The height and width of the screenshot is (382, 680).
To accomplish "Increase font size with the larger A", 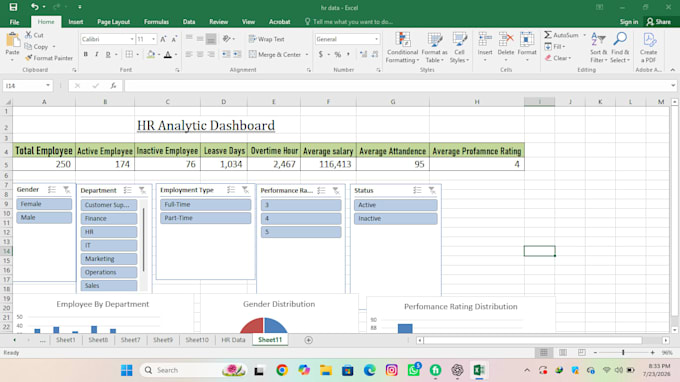I will [163, 39].
